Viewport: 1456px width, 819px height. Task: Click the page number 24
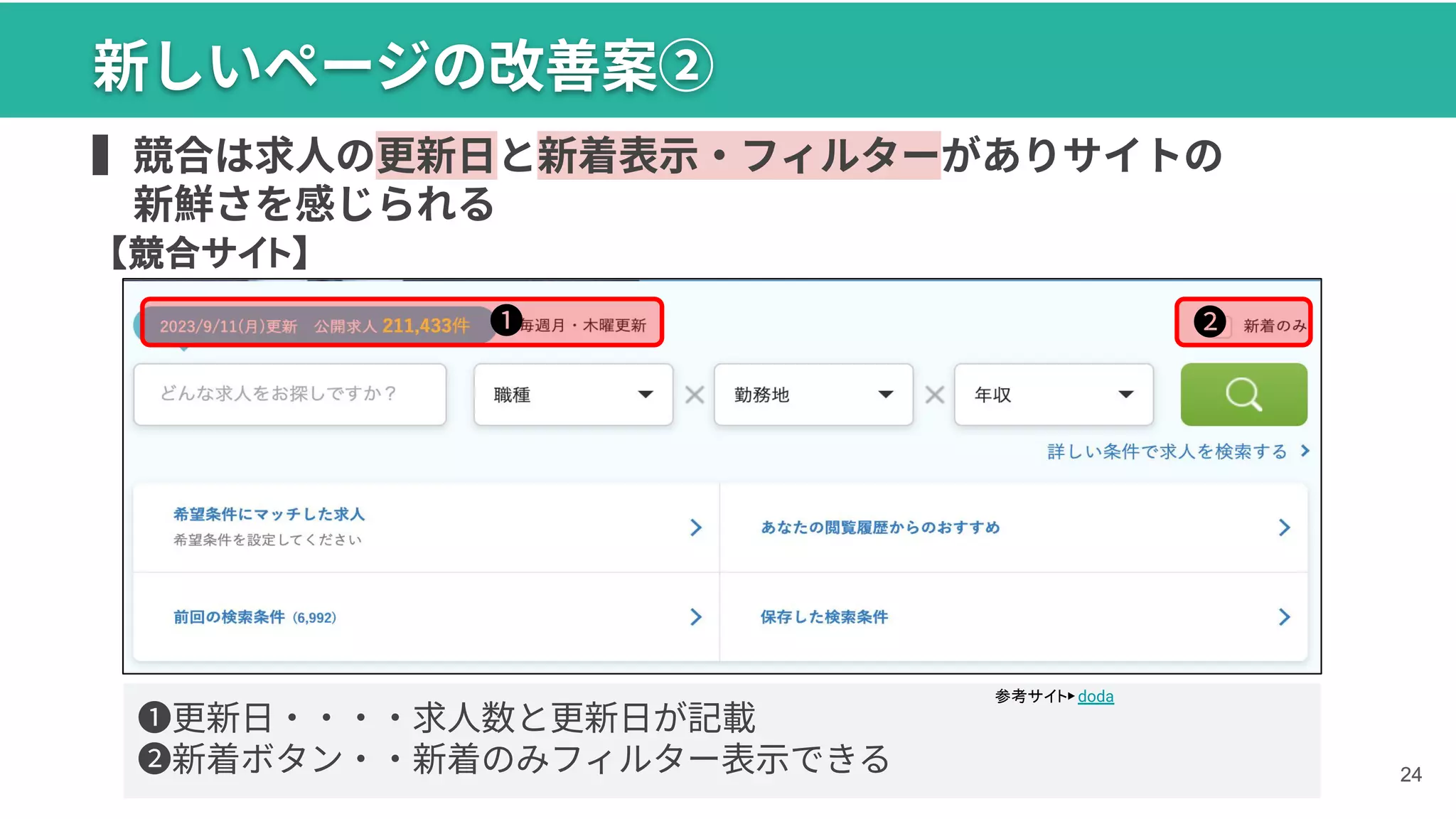pos(1410,775)
